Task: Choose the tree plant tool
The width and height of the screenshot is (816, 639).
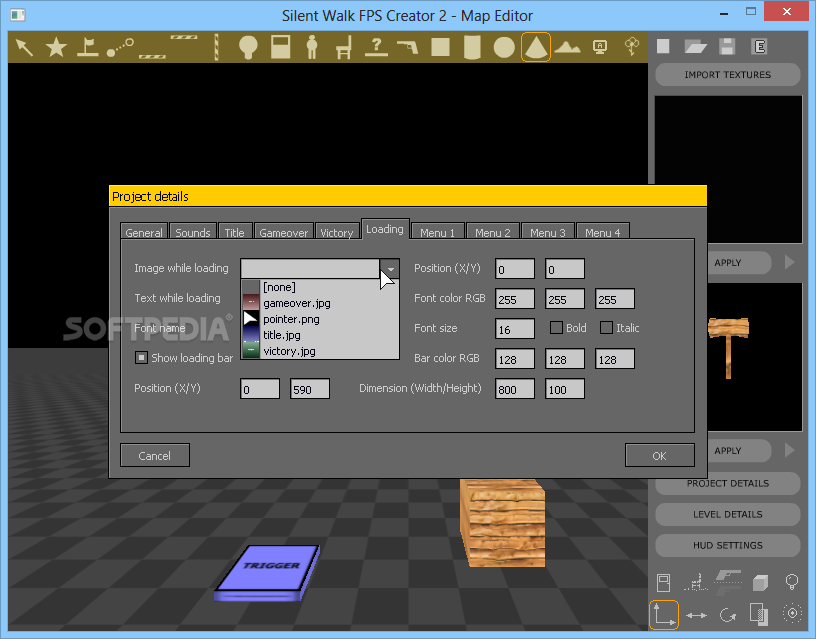Action: click(632, 47)
